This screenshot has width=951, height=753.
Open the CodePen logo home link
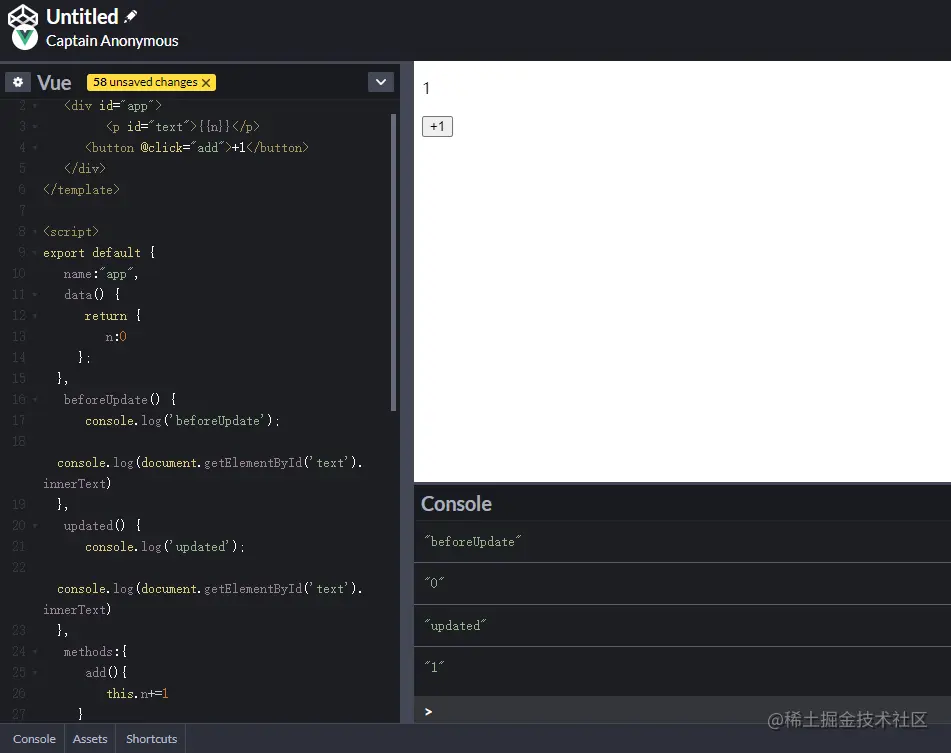(x=23, y=16)
